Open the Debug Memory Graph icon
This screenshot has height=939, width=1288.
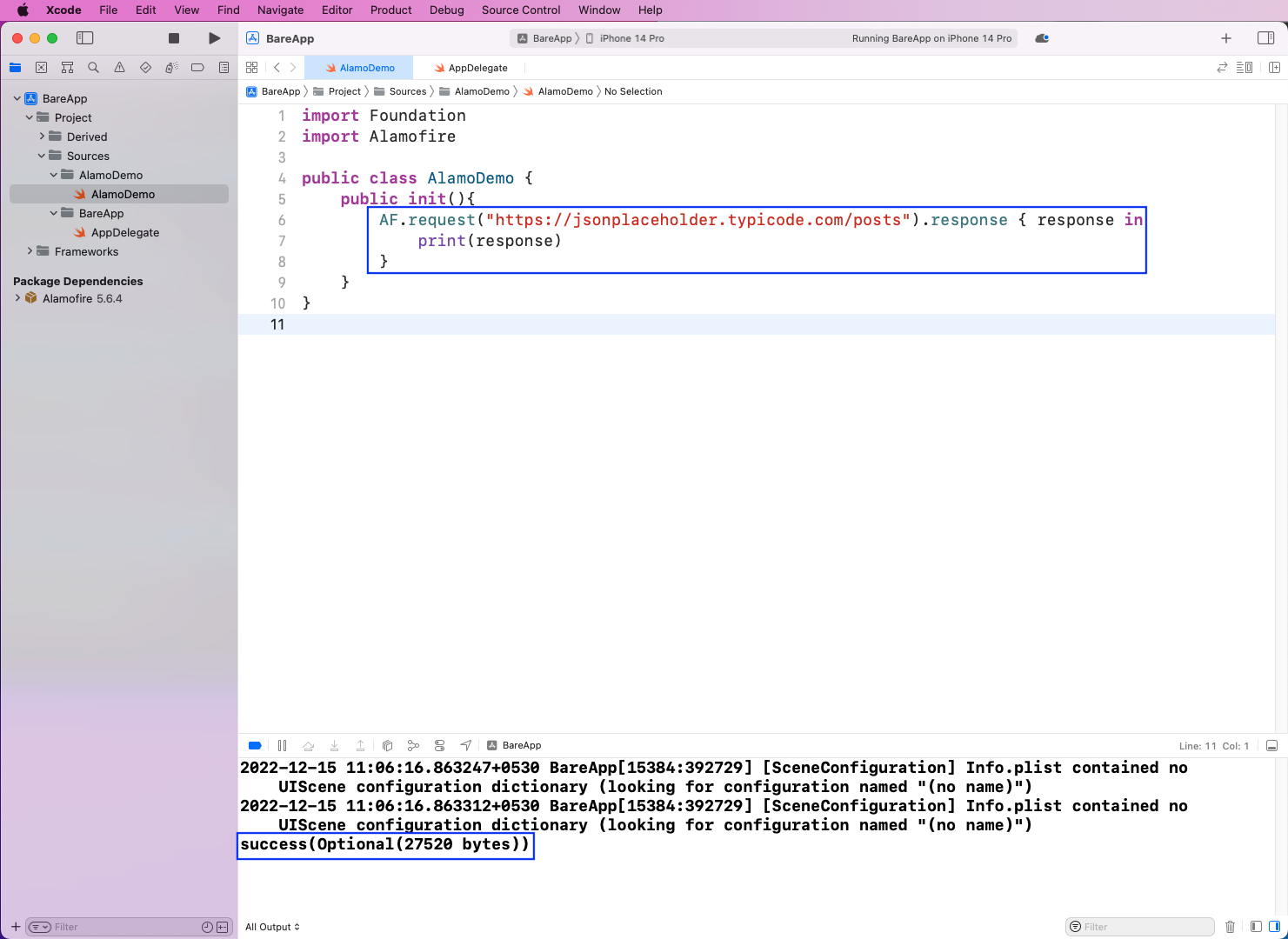tap(413, 745)
